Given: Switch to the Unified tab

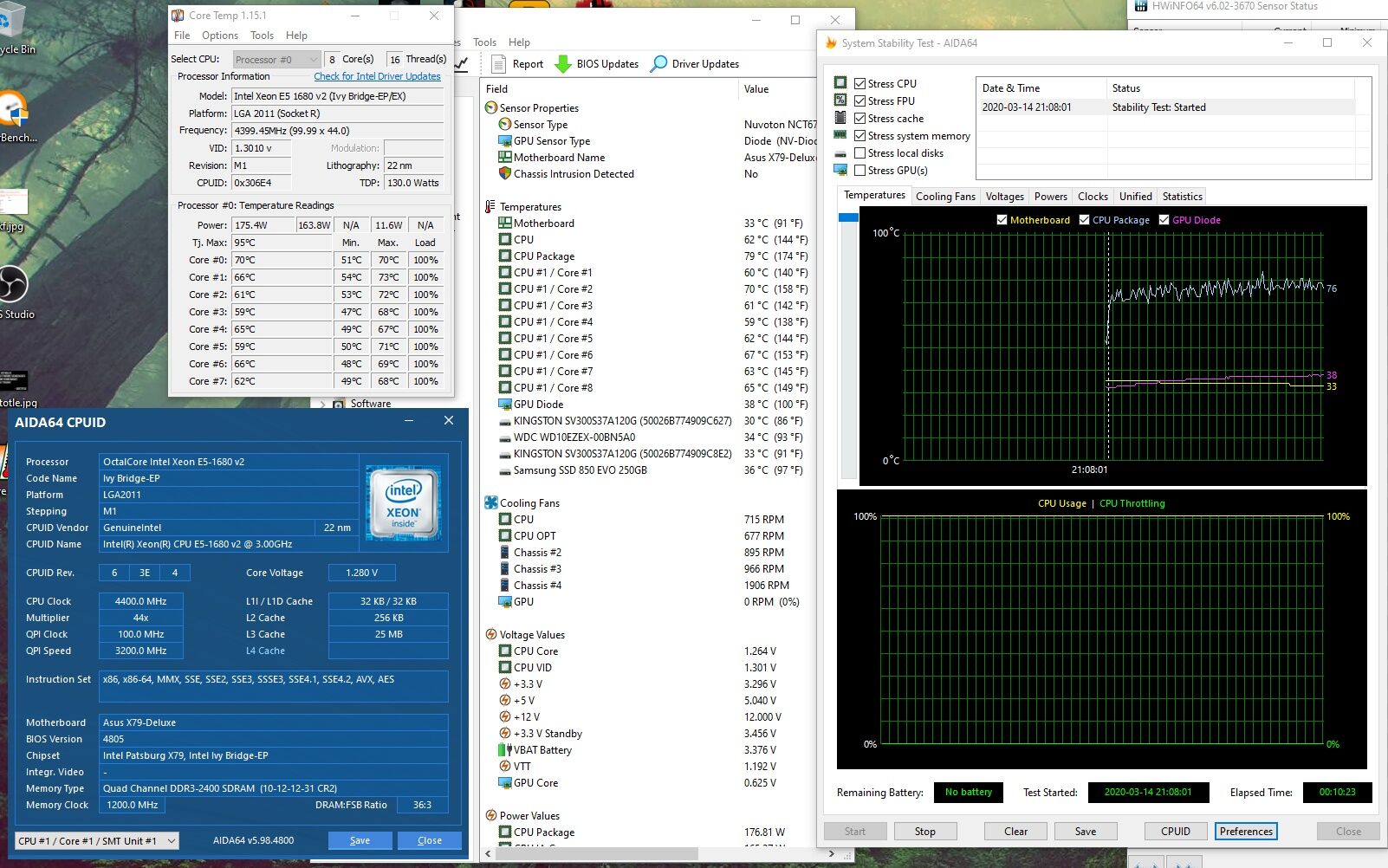Looking at the screenshot, I should tap(1135, 197).
